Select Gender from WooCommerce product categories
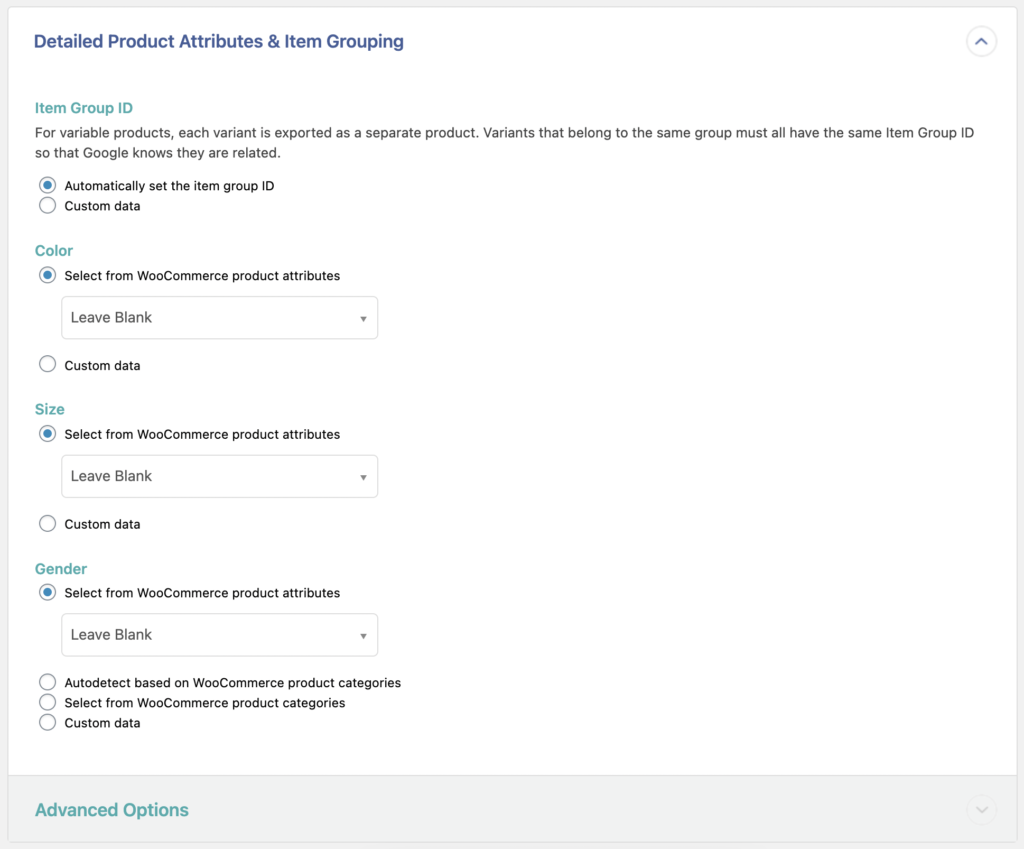 point(47,702)
